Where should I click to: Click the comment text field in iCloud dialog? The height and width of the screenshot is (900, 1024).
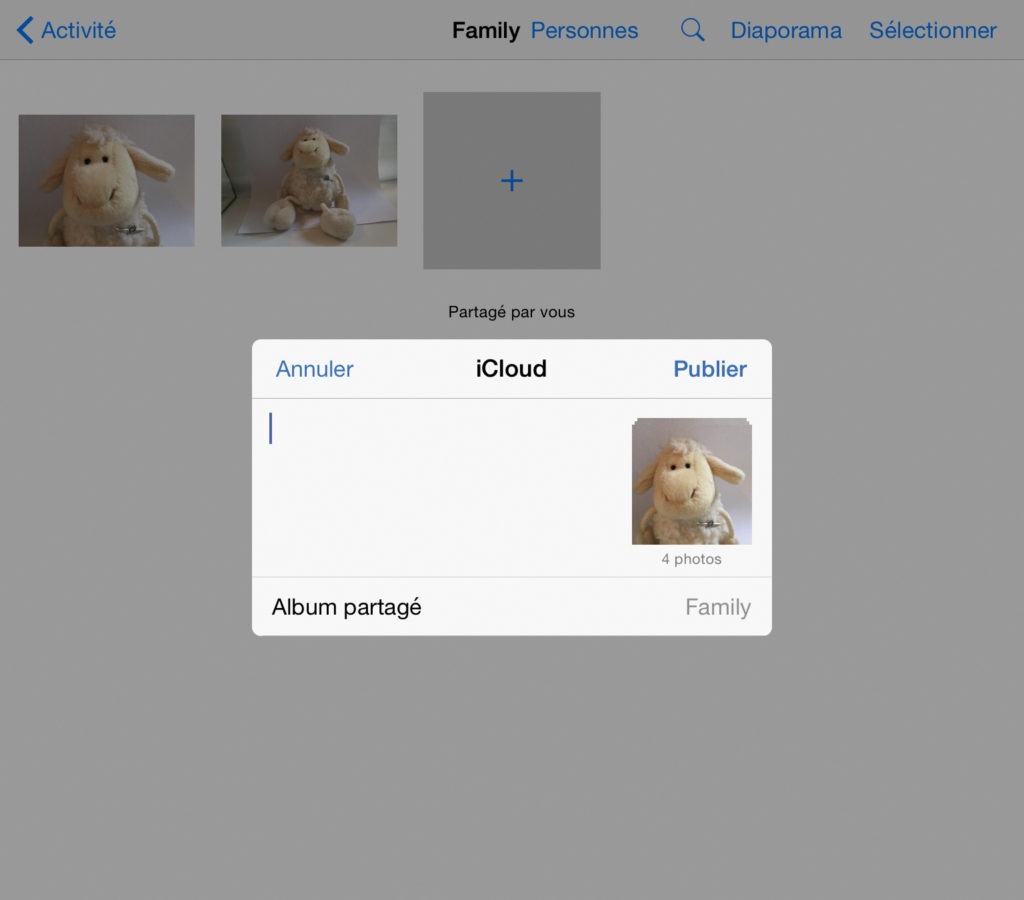pyautogui.click(x=441, y=487)
